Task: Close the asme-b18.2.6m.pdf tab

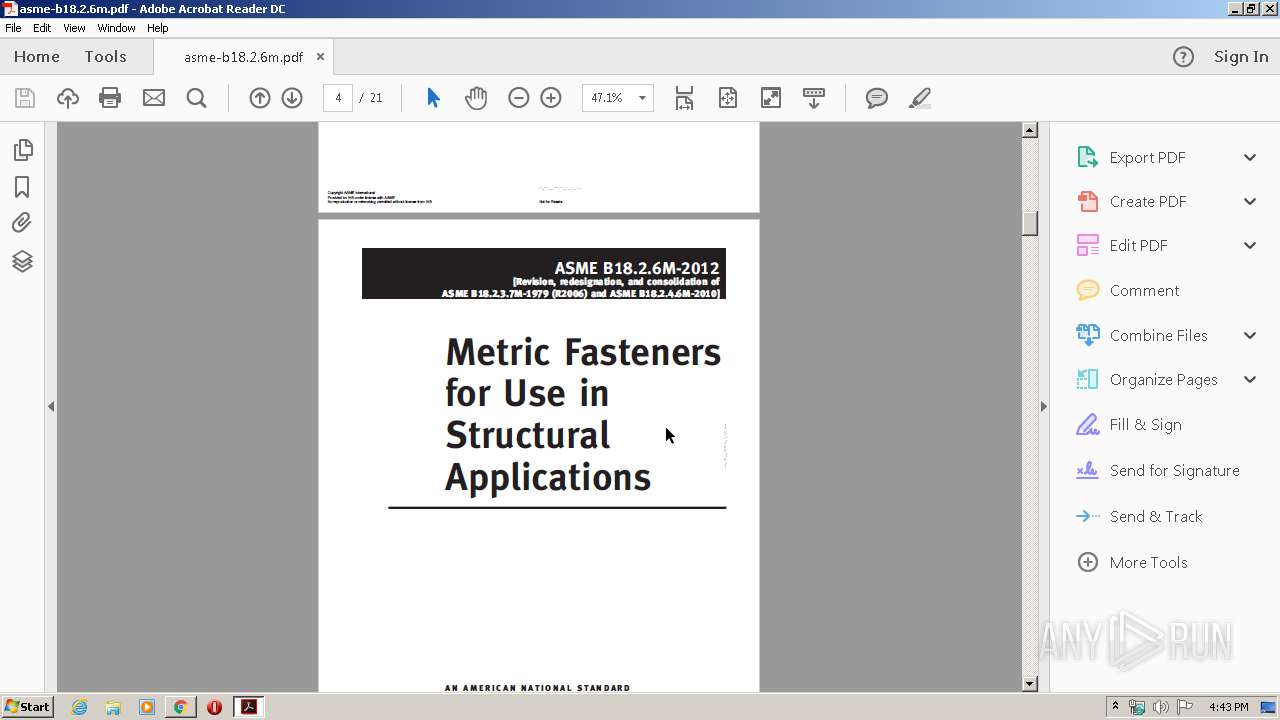Action: coord(320,57)
